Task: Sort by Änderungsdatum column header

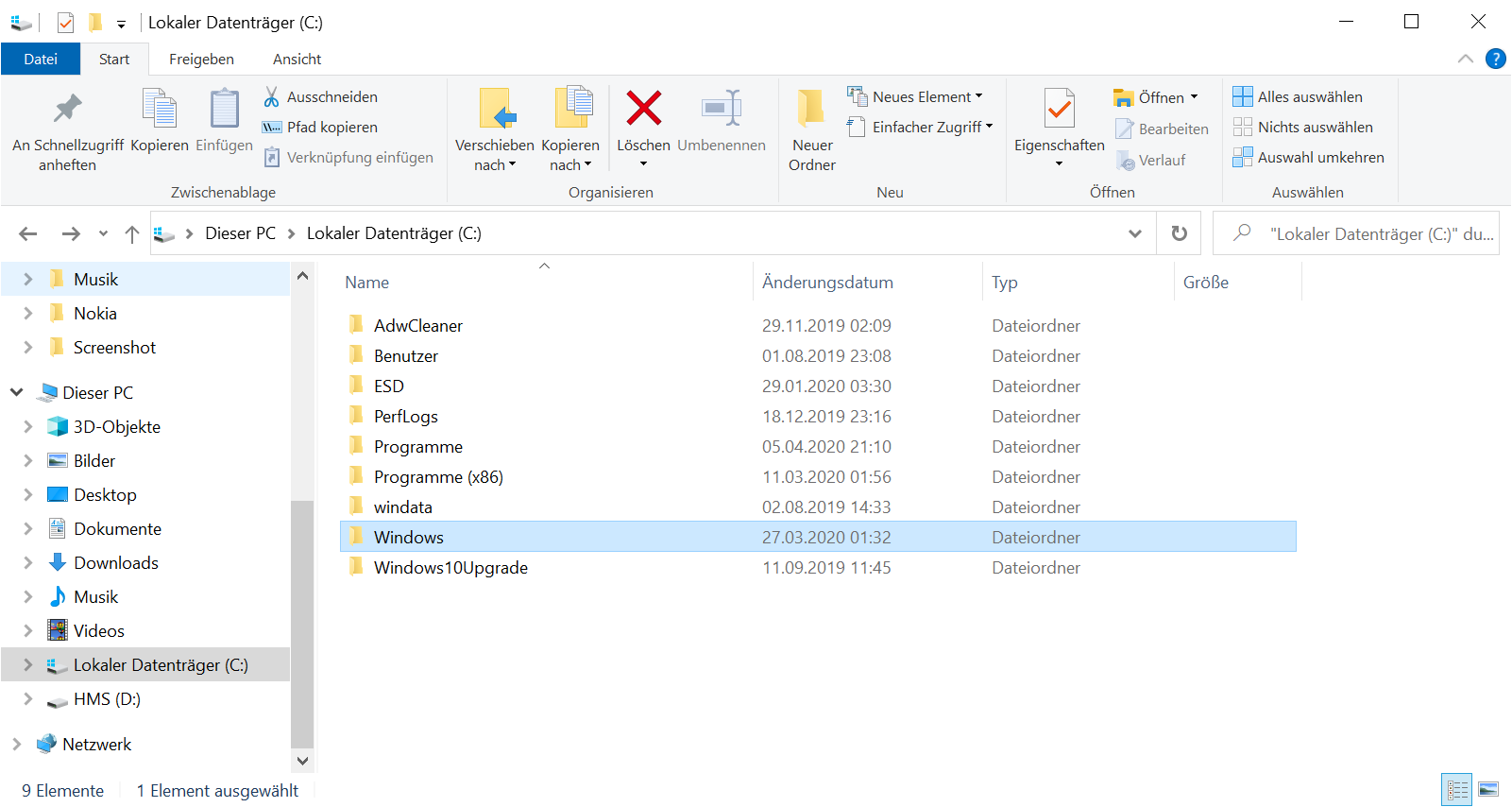Action: [827, 282]
